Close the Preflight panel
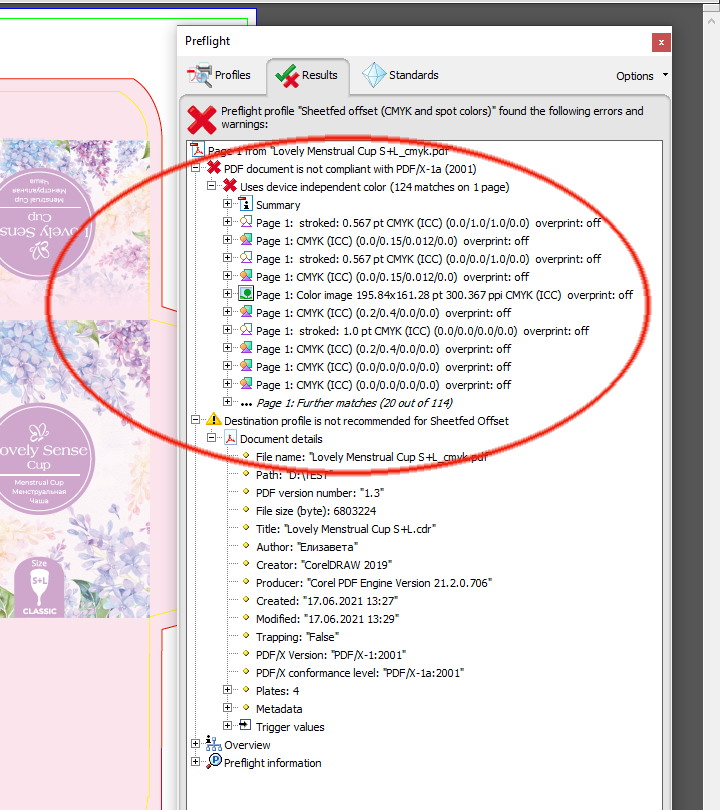The height and width of the screenshot is (810, 720). click(661, 43)
